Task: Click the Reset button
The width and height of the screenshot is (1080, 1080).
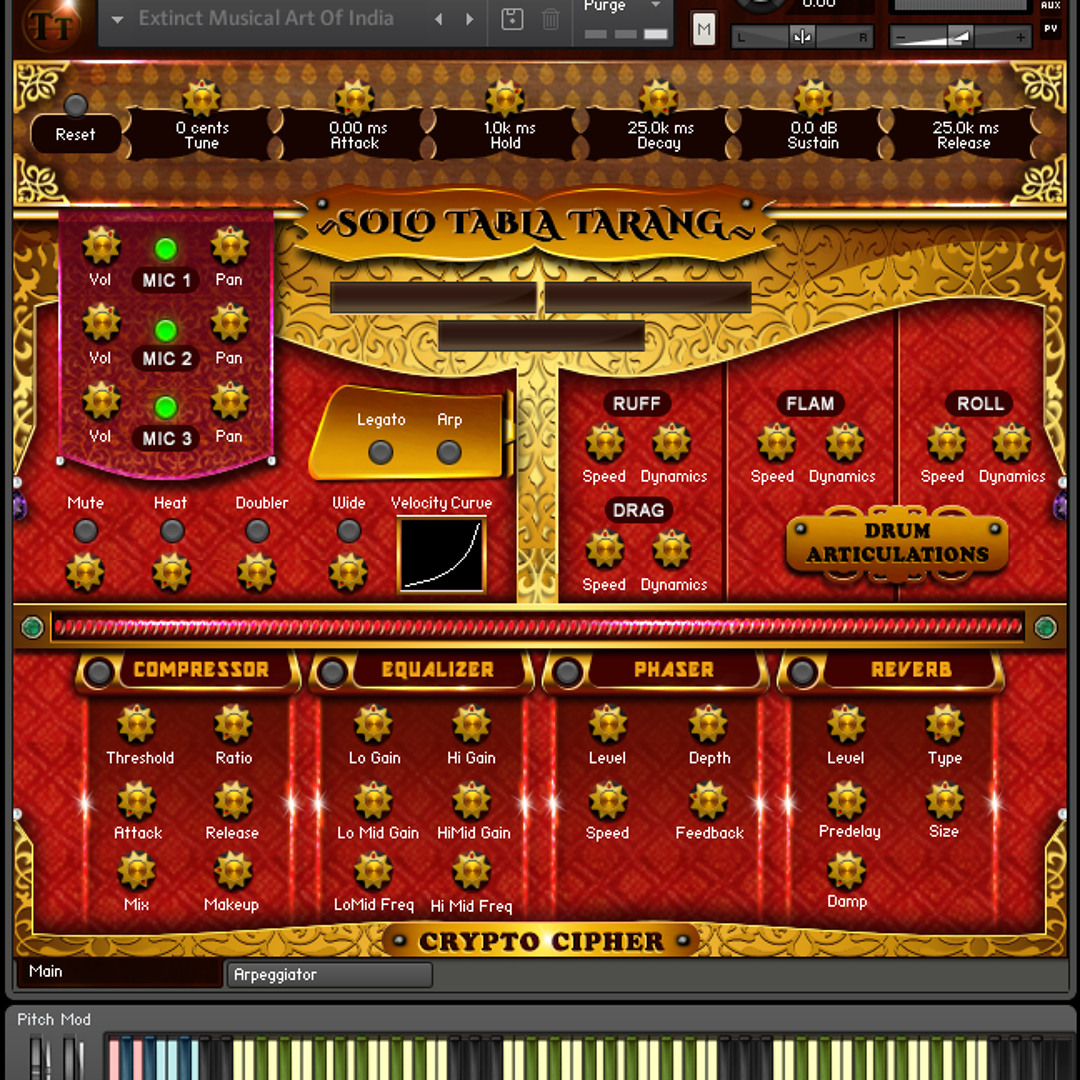Action: [x=76, y=133]
